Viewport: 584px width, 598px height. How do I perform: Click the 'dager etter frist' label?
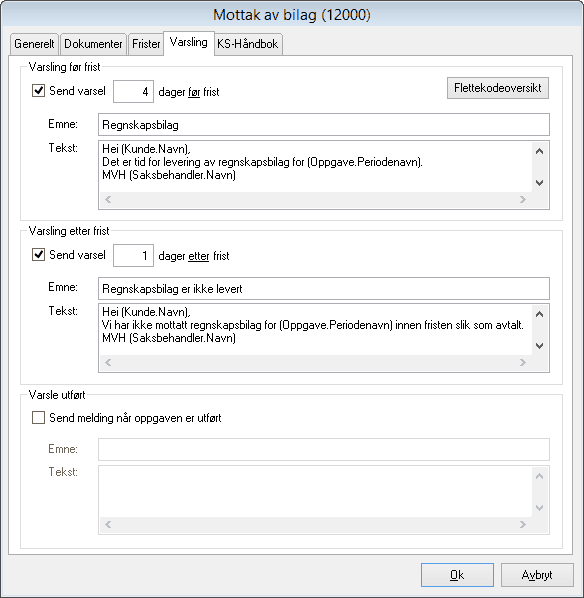(x=194, y=256)
